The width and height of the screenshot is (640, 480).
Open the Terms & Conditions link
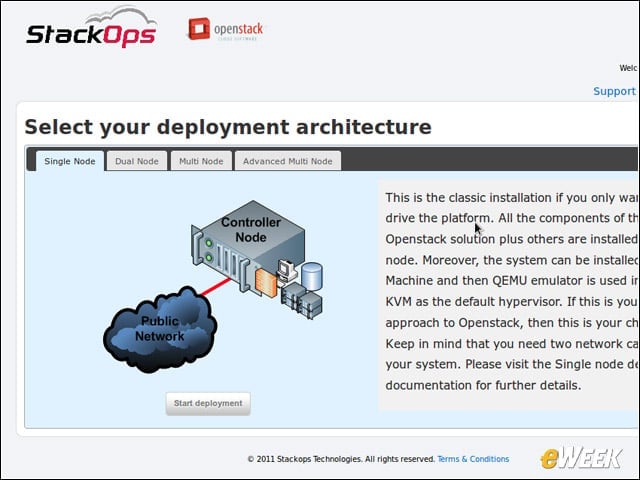coord(473,459)
